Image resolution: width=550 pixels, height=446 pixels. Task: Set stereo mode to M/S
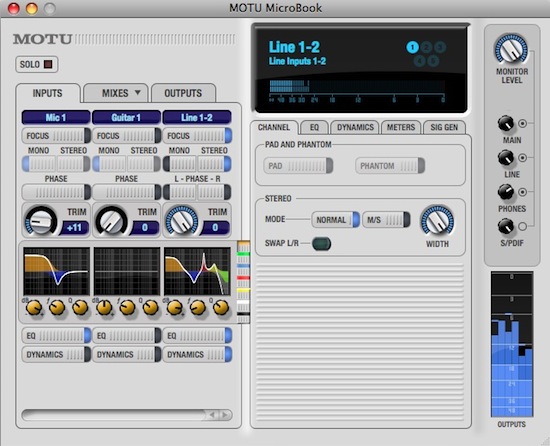pyautogui.click(x=386, y=220)
